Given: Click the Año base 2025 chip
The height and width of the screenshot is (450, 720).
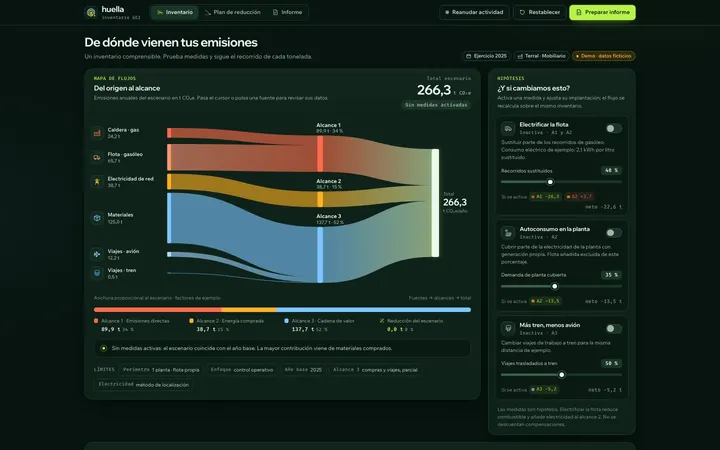Looking at the screenshot, I should click(303, 370).
